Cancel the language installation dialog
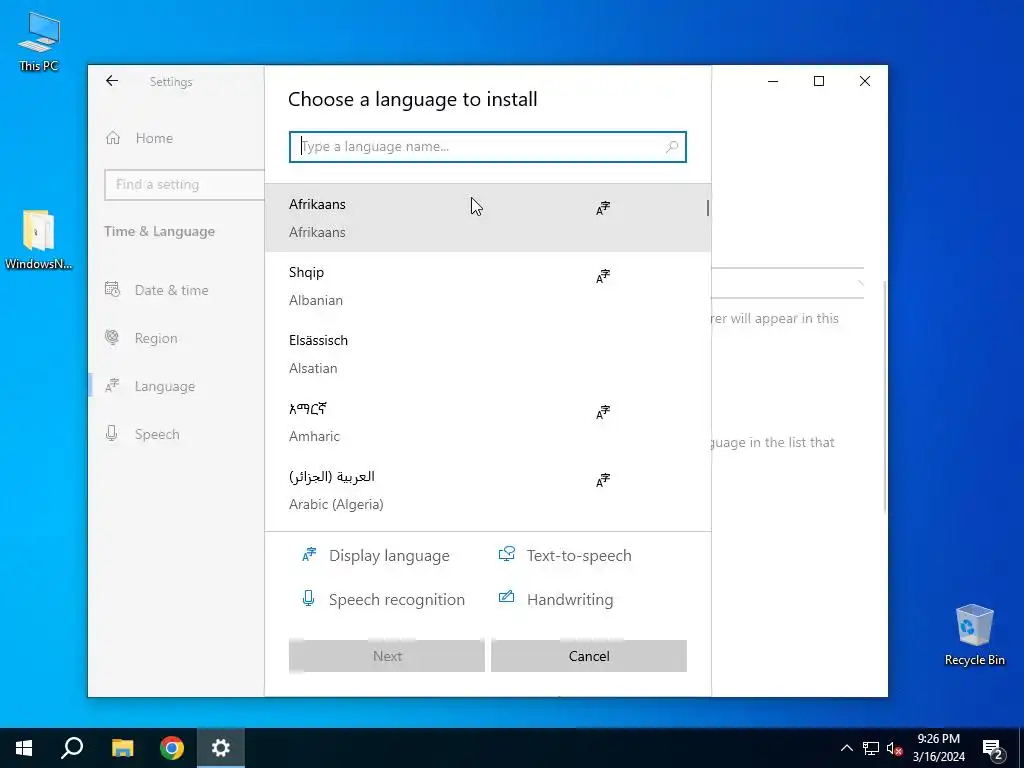This screenshot has width=1024, height=768. (x=588, y=656)
